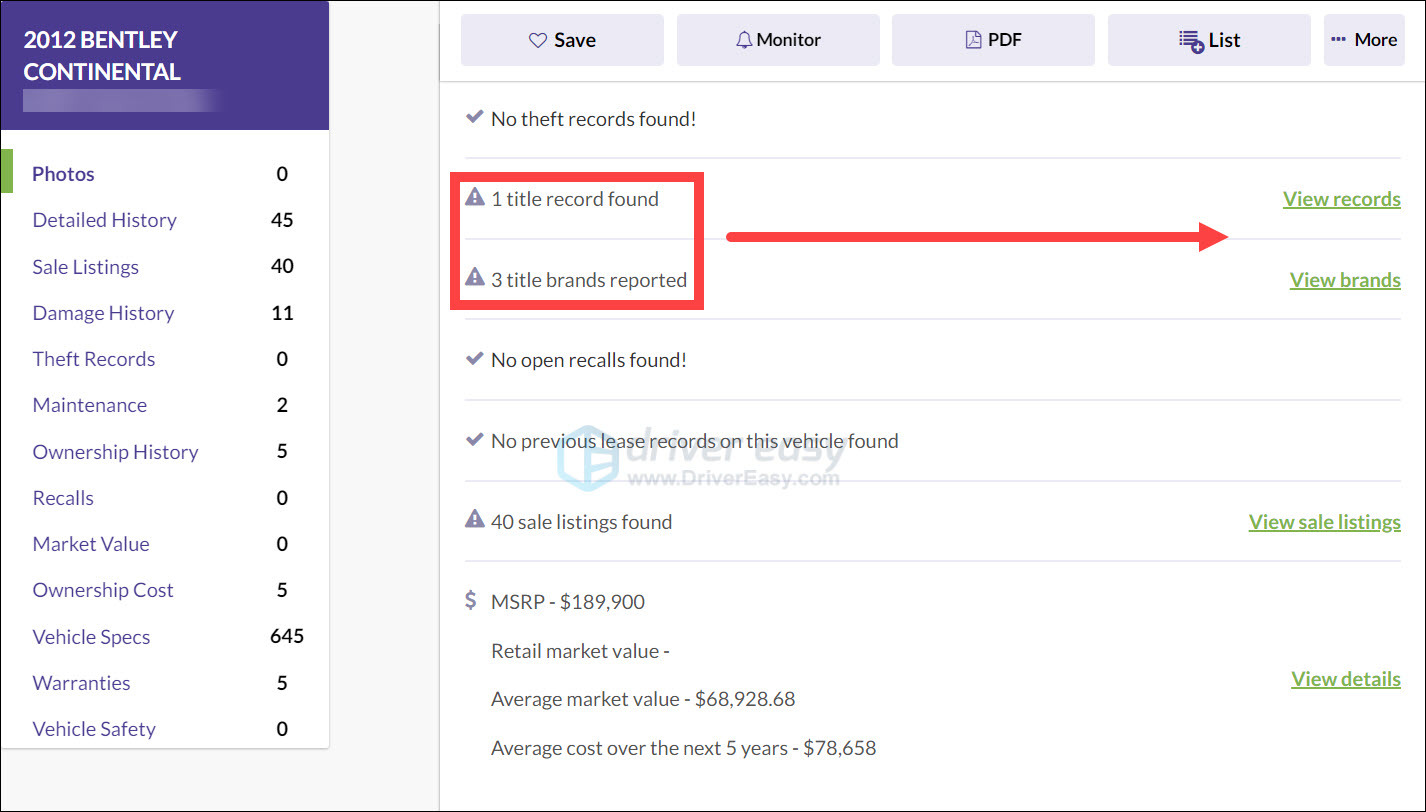
Task: Click the '40 sale listings found' text
Action: tap(581, 522)
